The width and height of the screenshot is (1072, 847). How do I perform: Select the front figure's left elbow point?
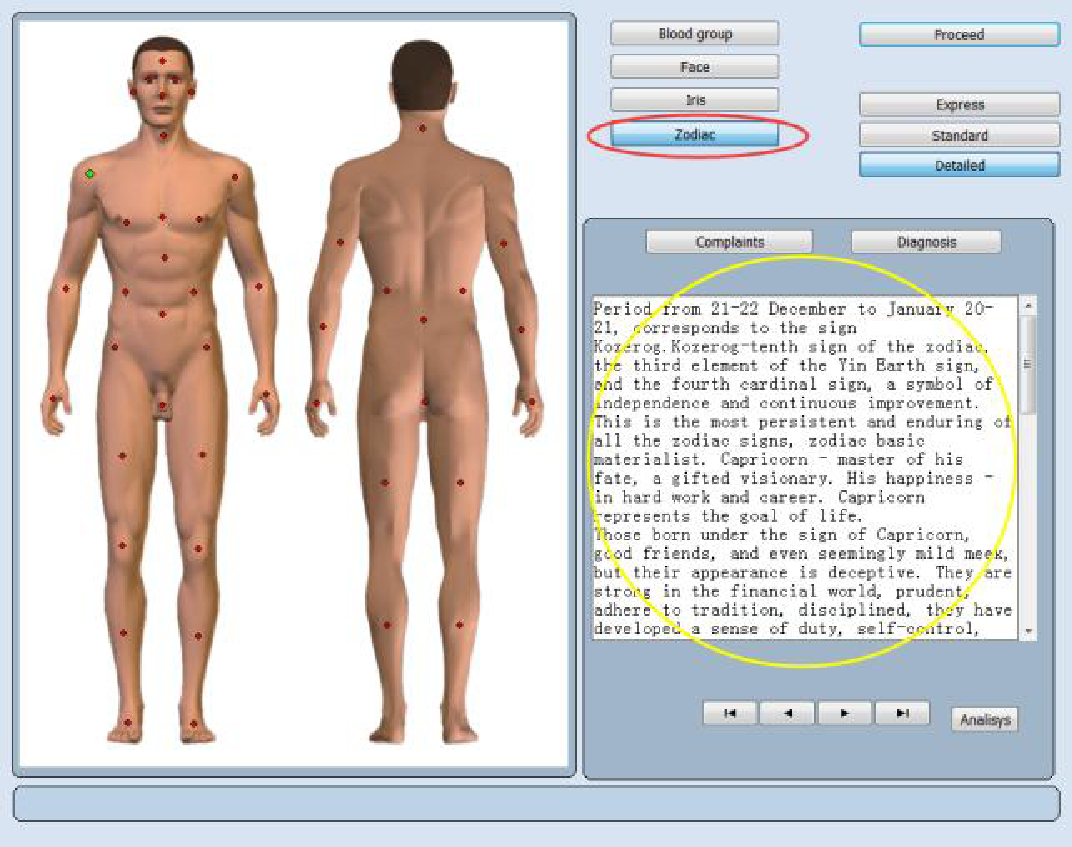pyautogui.click(x=258, y=286)
